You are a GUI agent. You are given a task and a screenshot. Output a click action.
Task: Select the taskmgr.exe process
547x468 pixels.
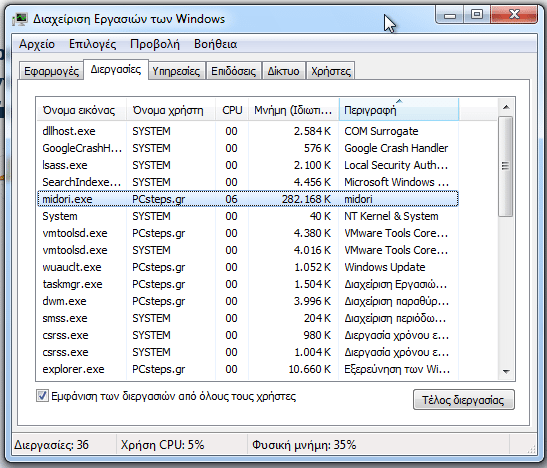pyautogui.click(x=248, y=284)
